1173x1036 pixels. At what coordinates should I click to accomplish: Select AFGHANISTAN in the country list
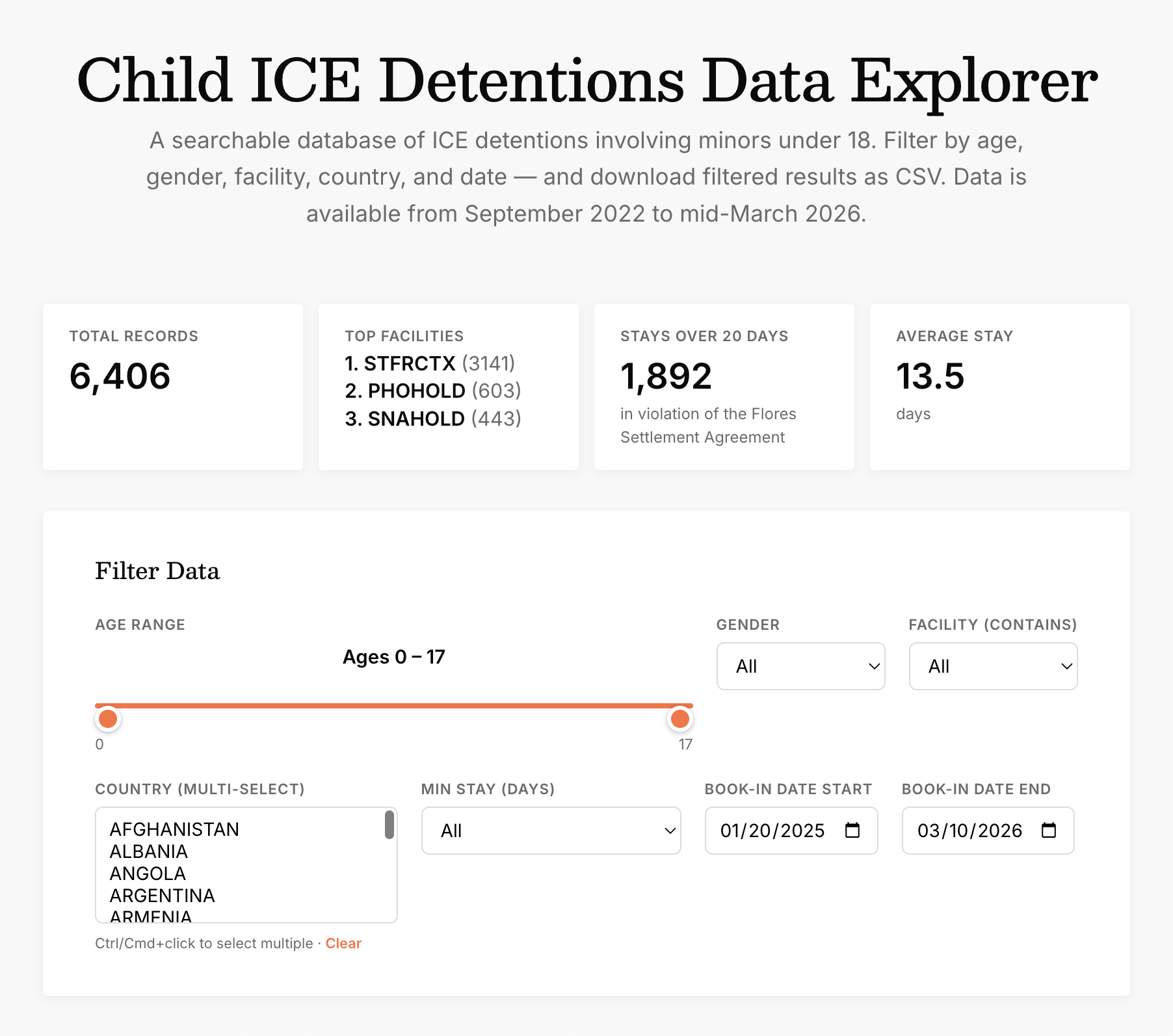tap(174, 829)
